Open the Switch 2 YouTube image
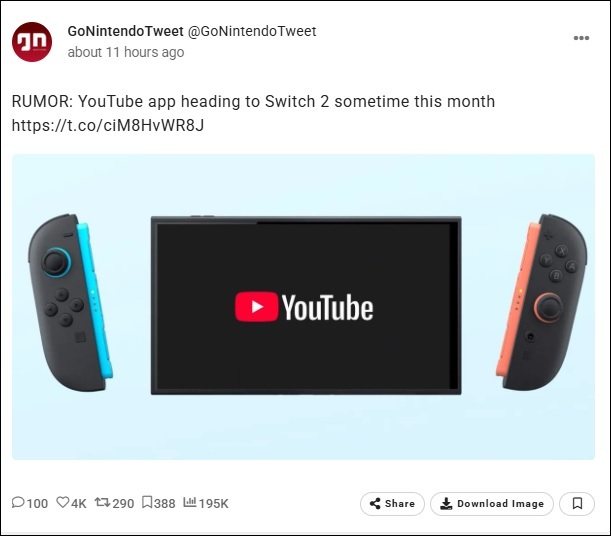 [x=304, y=306]
